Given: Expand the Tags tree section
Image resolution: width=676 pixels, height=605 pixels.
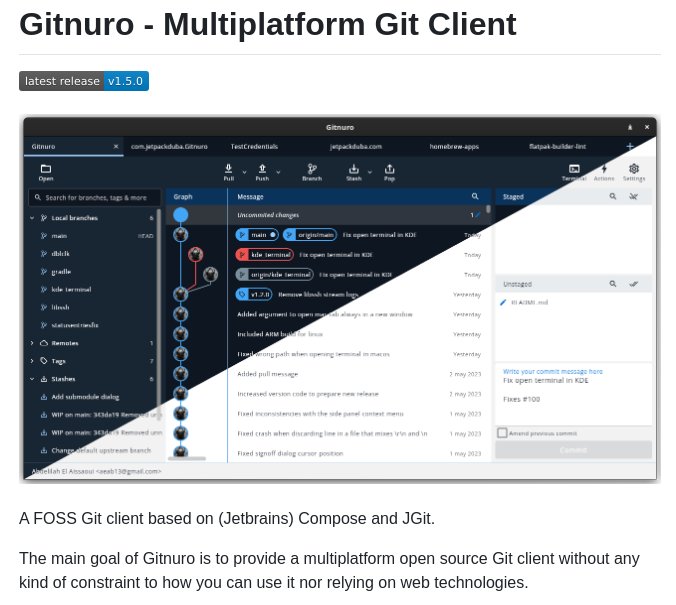Looking at the screenshot, I should (x=31, y=361).
